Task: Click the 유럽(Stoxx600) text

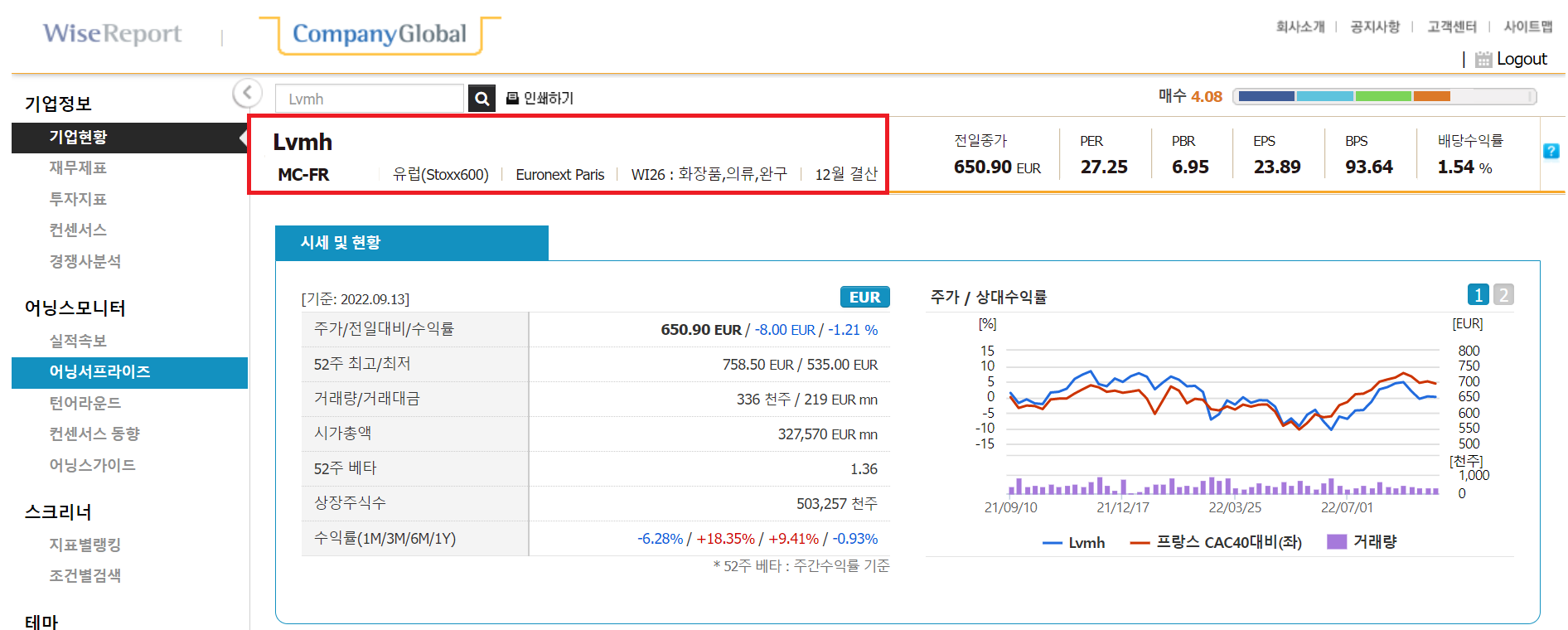Action: pos(441,175)
